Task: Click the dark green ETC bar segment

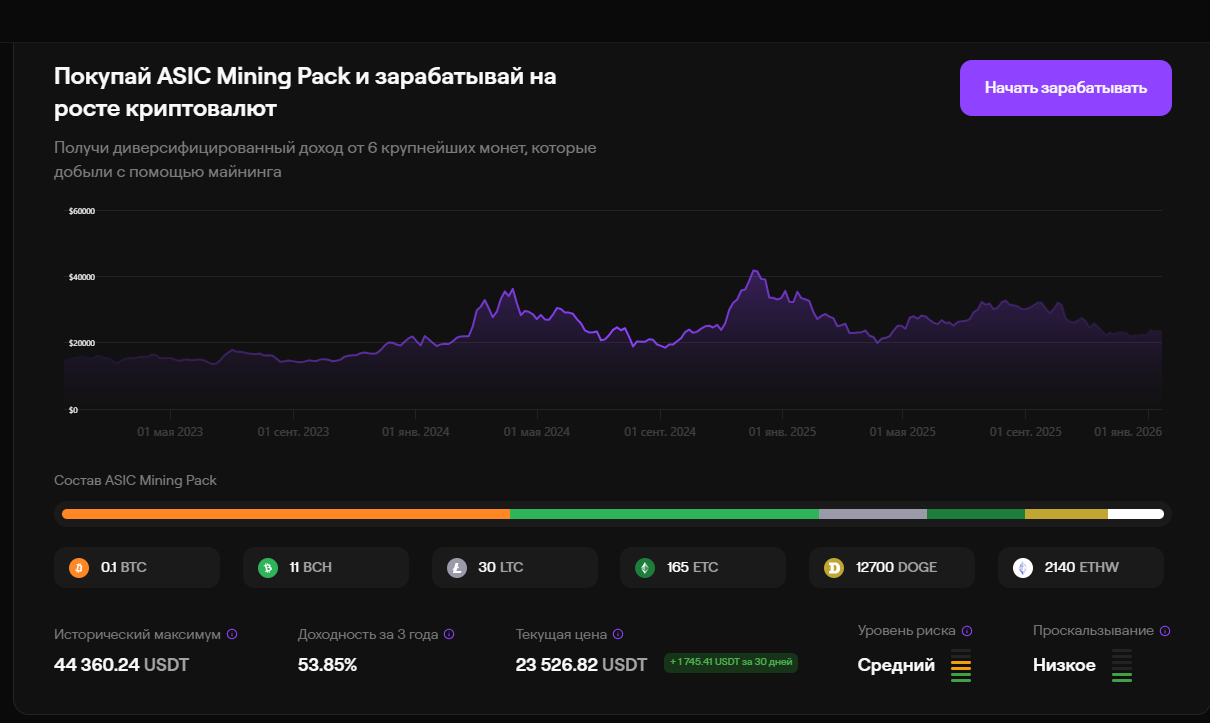Action: [x=976, y=514]
